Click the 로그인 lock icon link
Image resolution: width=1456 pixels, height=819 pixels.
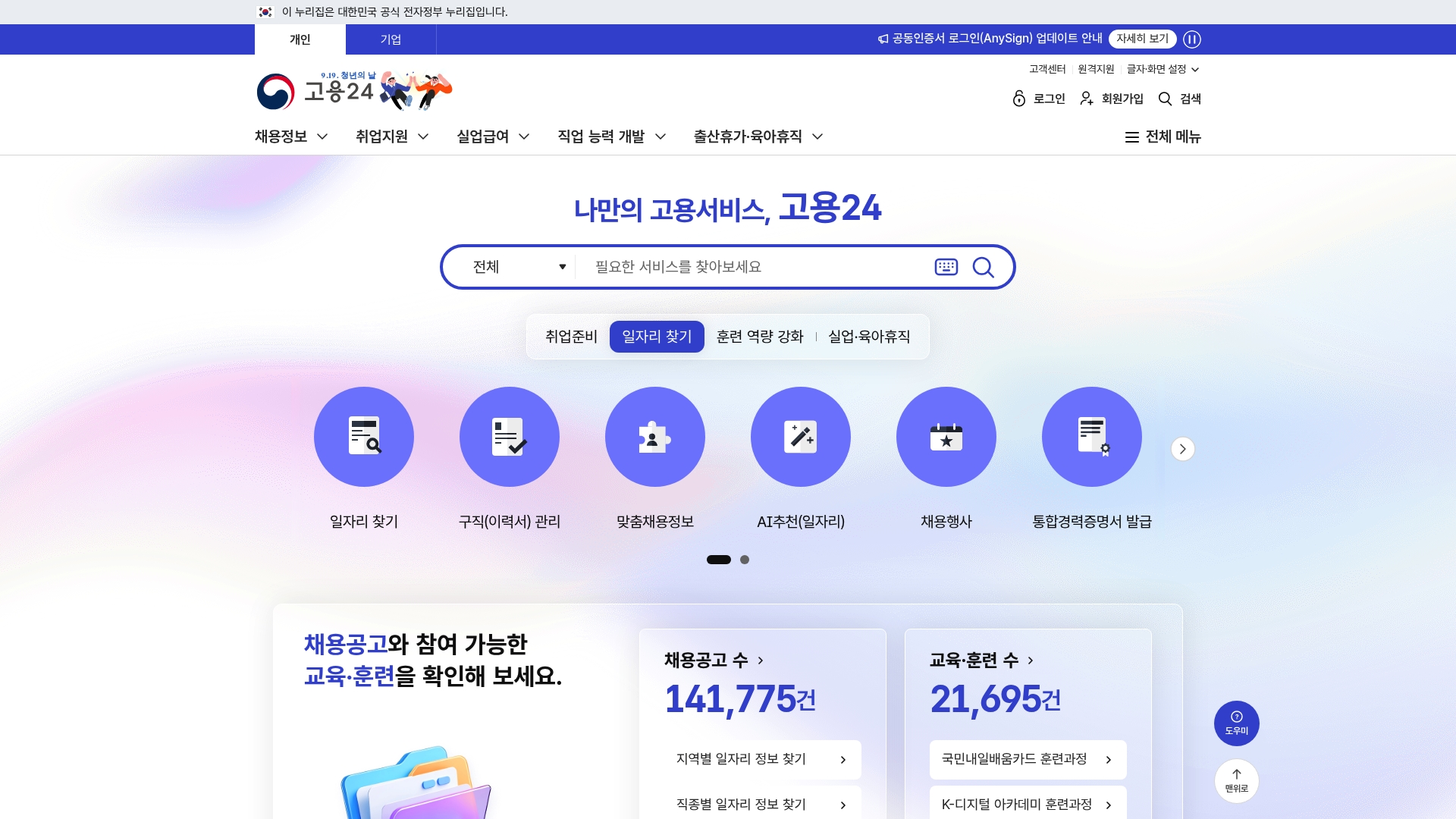1039,99
